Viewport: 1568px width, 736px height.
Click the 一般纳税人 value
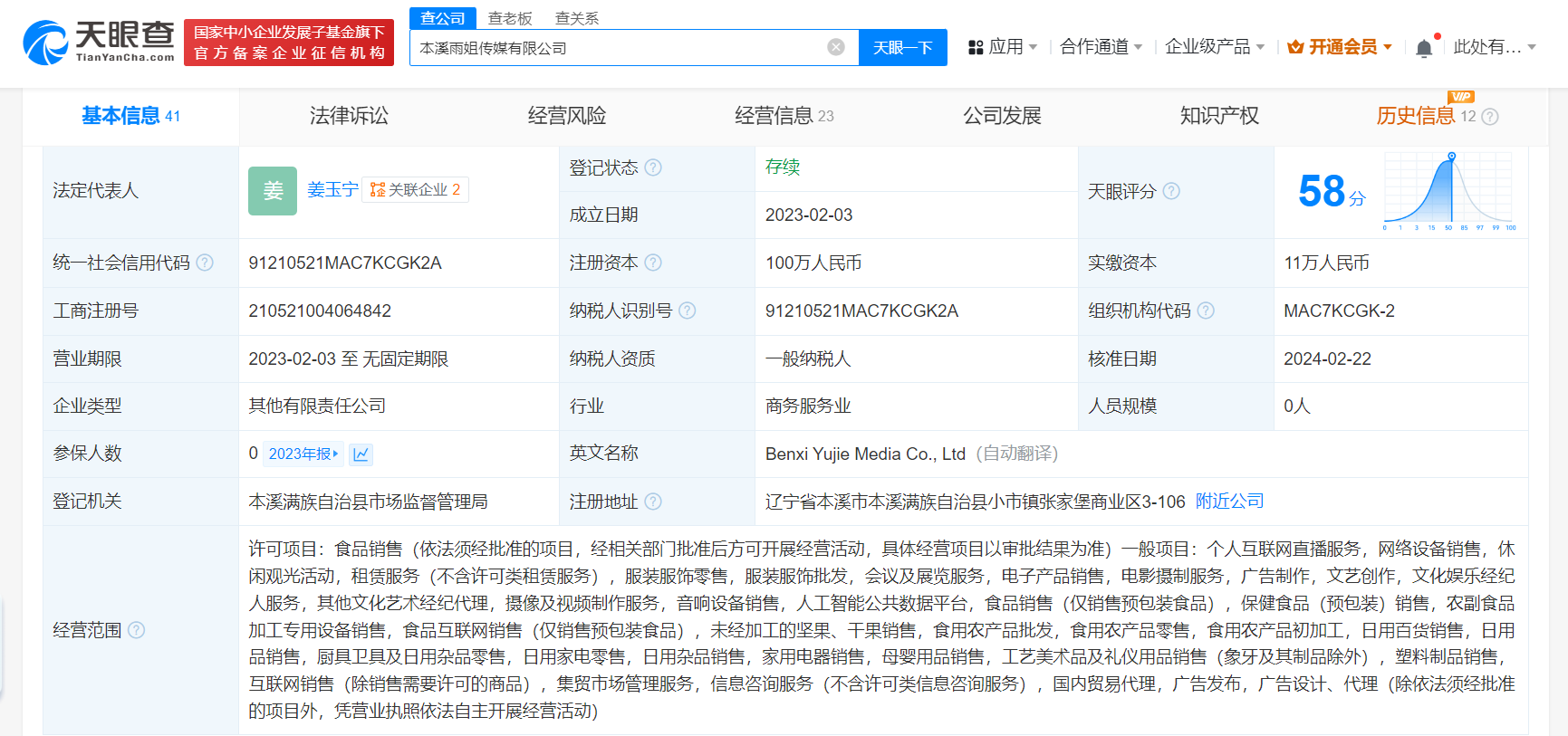[x=808, y=359]
